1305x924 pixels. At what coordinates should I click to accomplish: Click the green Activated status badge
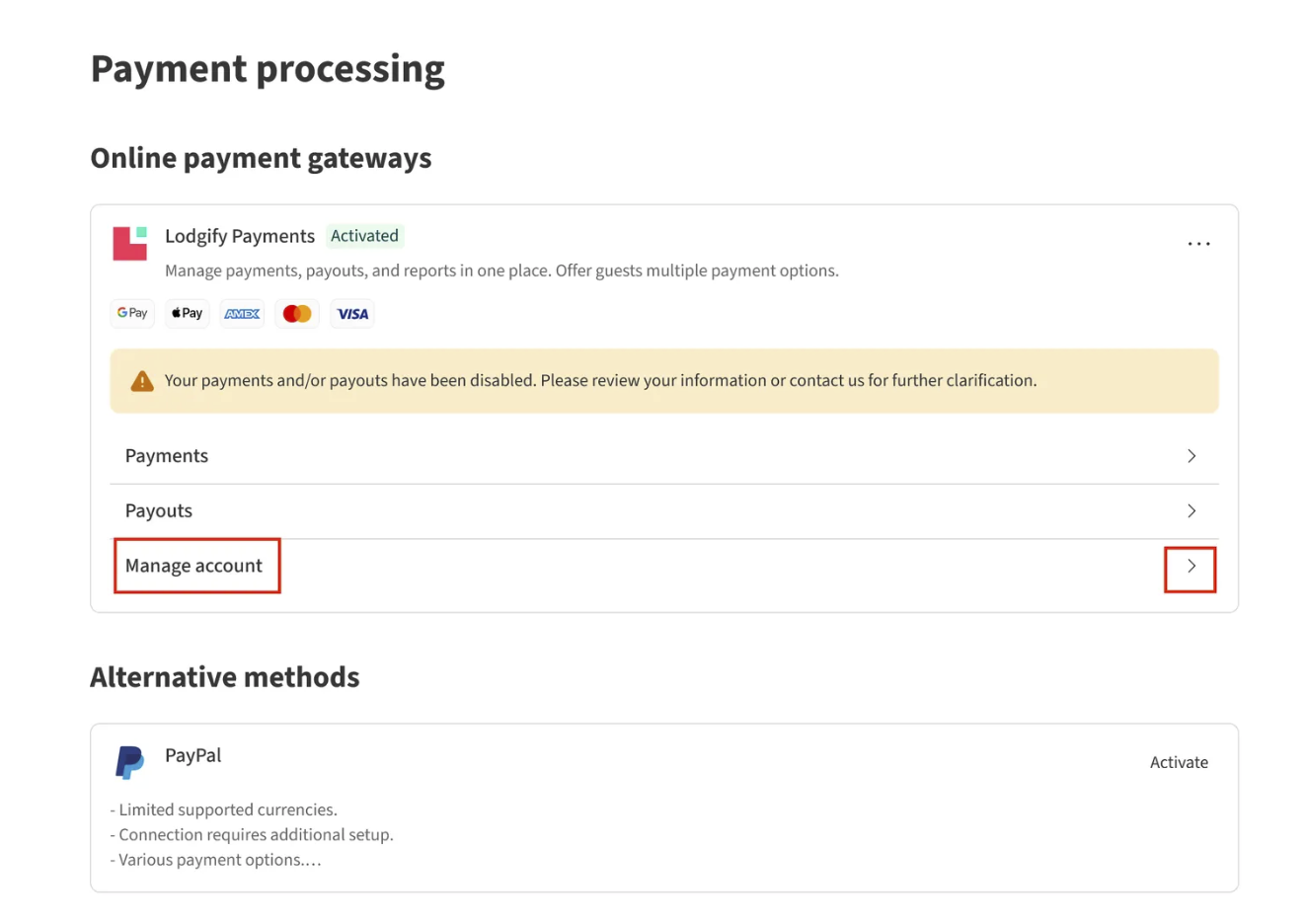364,236
